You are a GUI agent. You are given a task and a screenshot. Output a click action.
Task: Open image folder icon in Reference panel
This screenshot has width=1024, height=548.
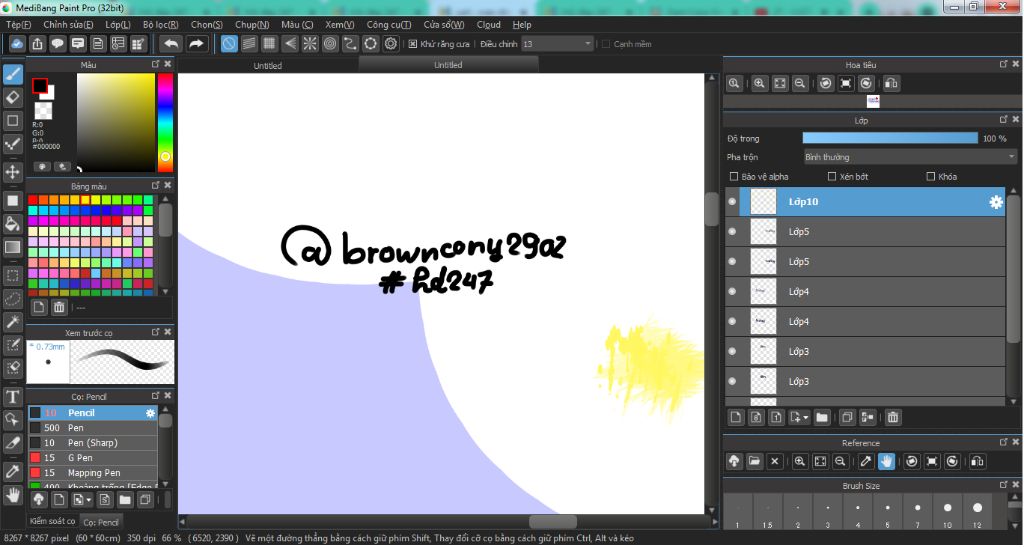tap(754, 462)
